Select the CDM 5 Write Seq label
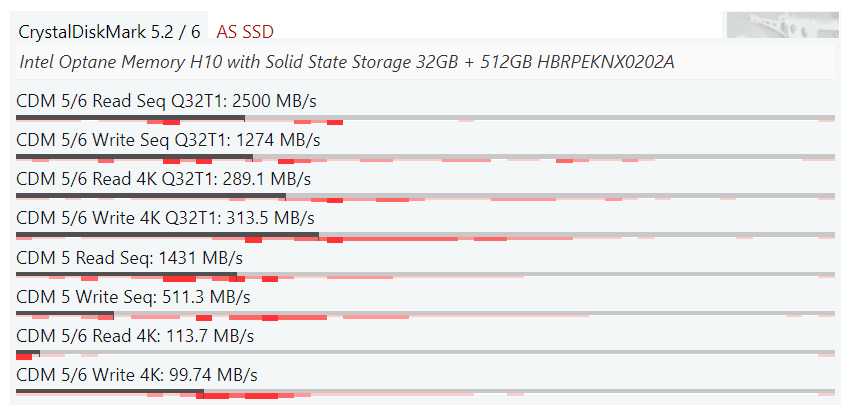Screen dimensions: 861x419 133,297
